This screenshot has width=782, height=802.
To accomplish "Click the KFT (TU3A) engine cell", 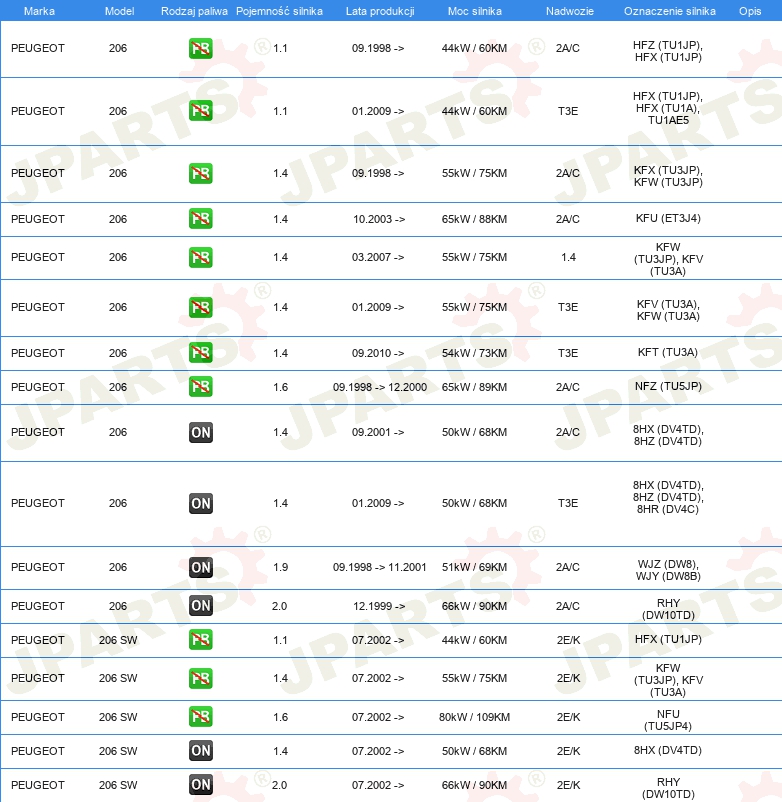I will pos(668,352).
